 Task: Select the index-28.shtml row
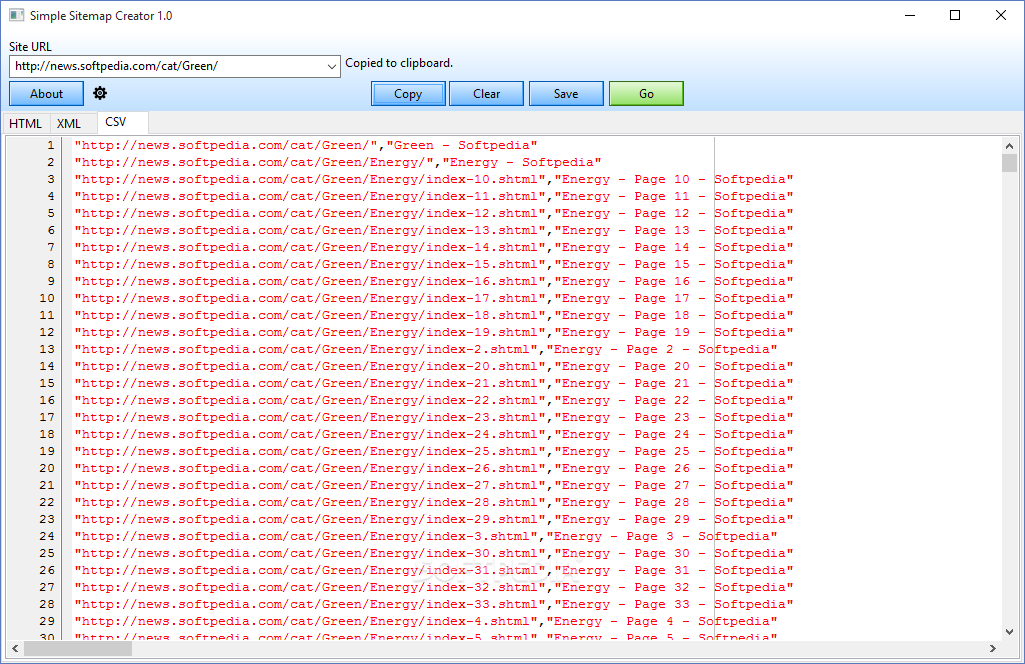point(433,502)
